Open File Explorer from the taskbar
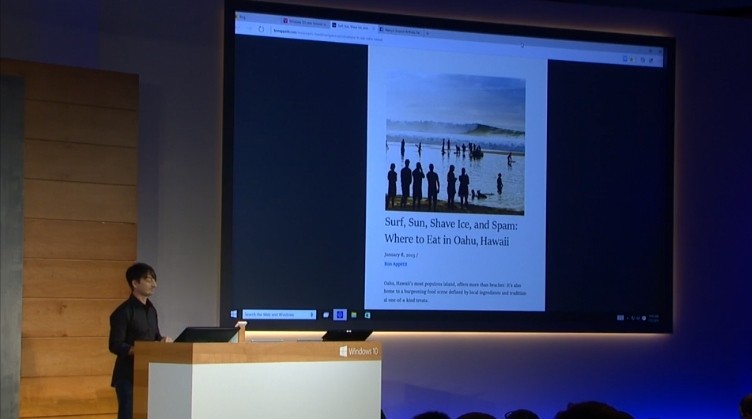 (353, 315)
